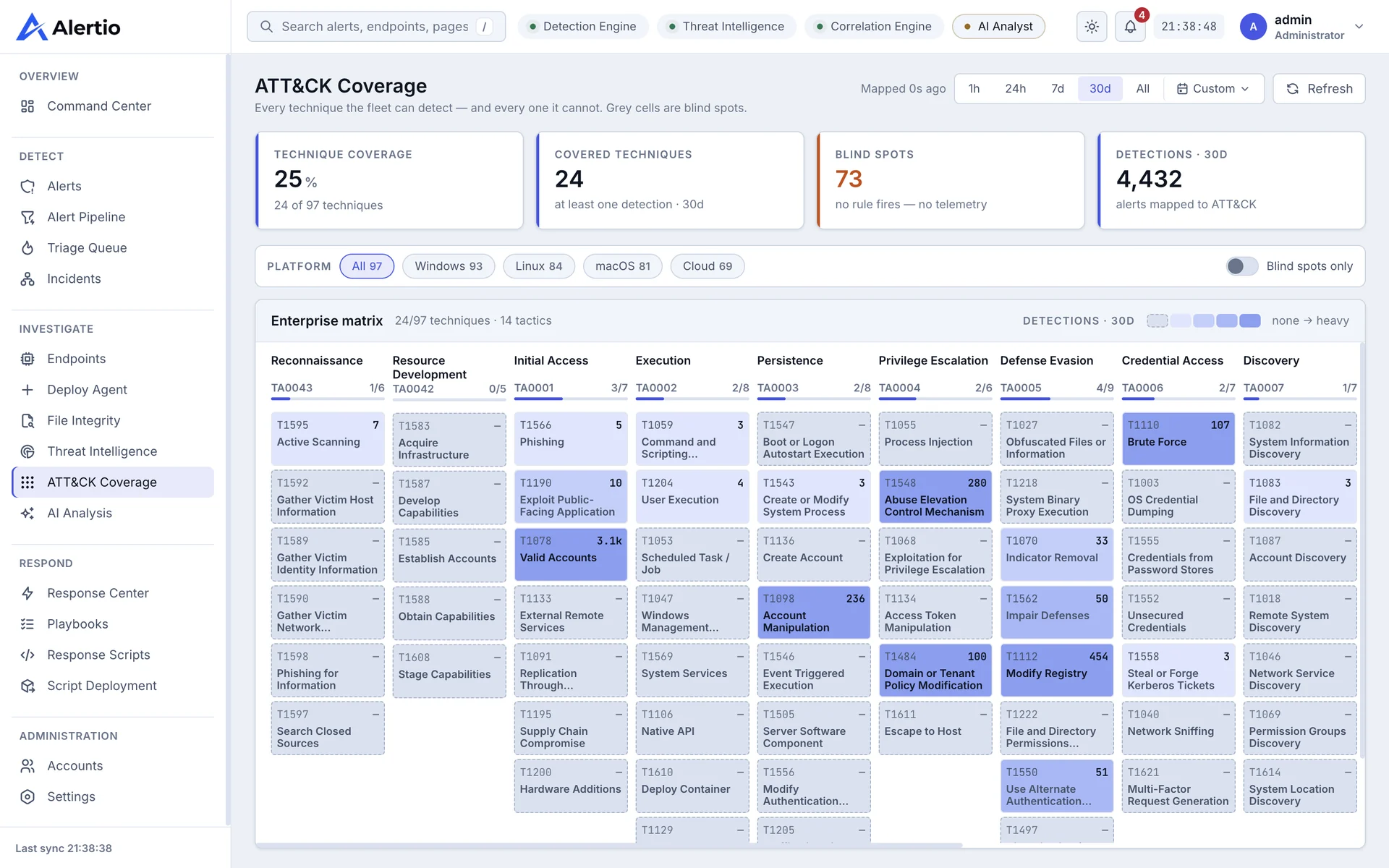Open the Triage Queue
The image size is (1389, 868).
click(x=113, y=248)
